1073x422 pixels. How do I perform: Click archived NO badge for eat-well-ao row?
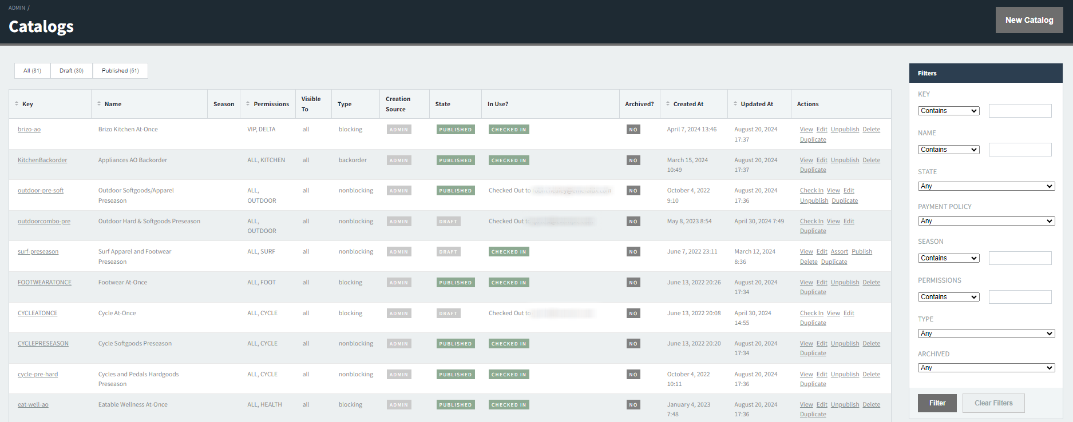633,405
